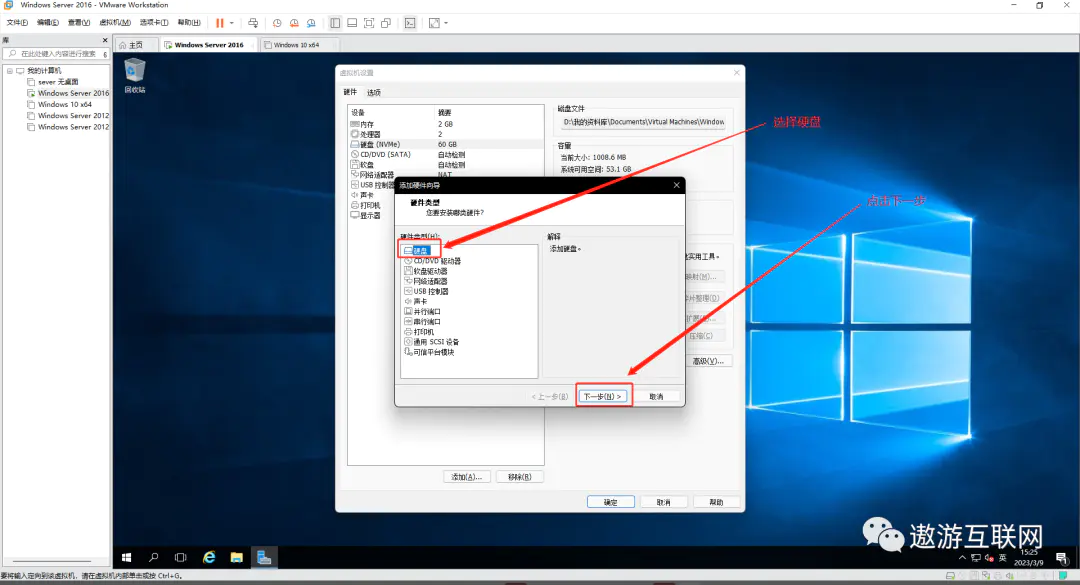Collapse the 我的计算机 tree node
This screenshot has width=1080, height=585.
9,70
